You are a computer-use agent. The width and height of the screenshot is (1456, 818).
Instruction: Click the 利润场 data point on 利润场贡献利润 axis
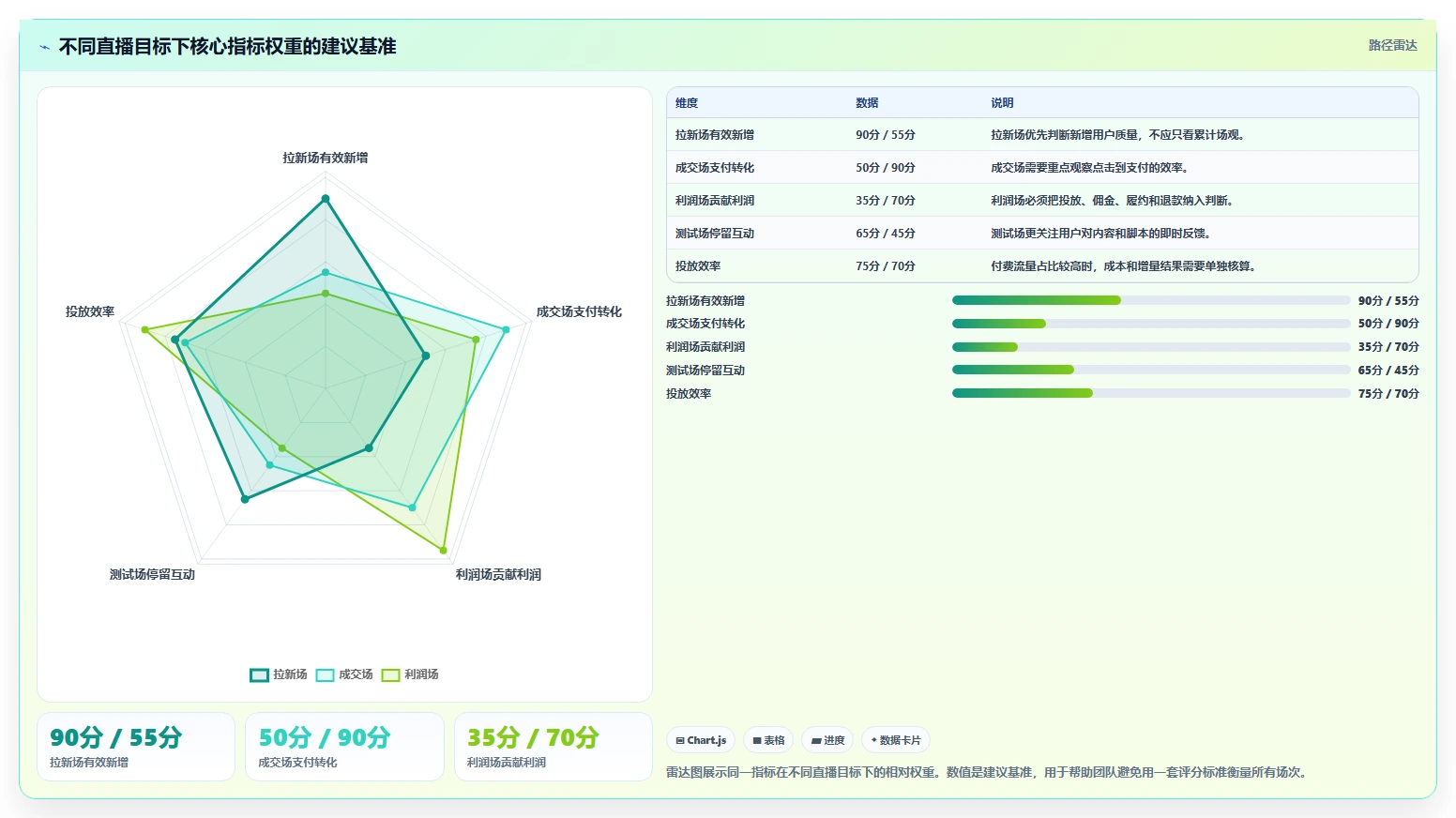443,551
